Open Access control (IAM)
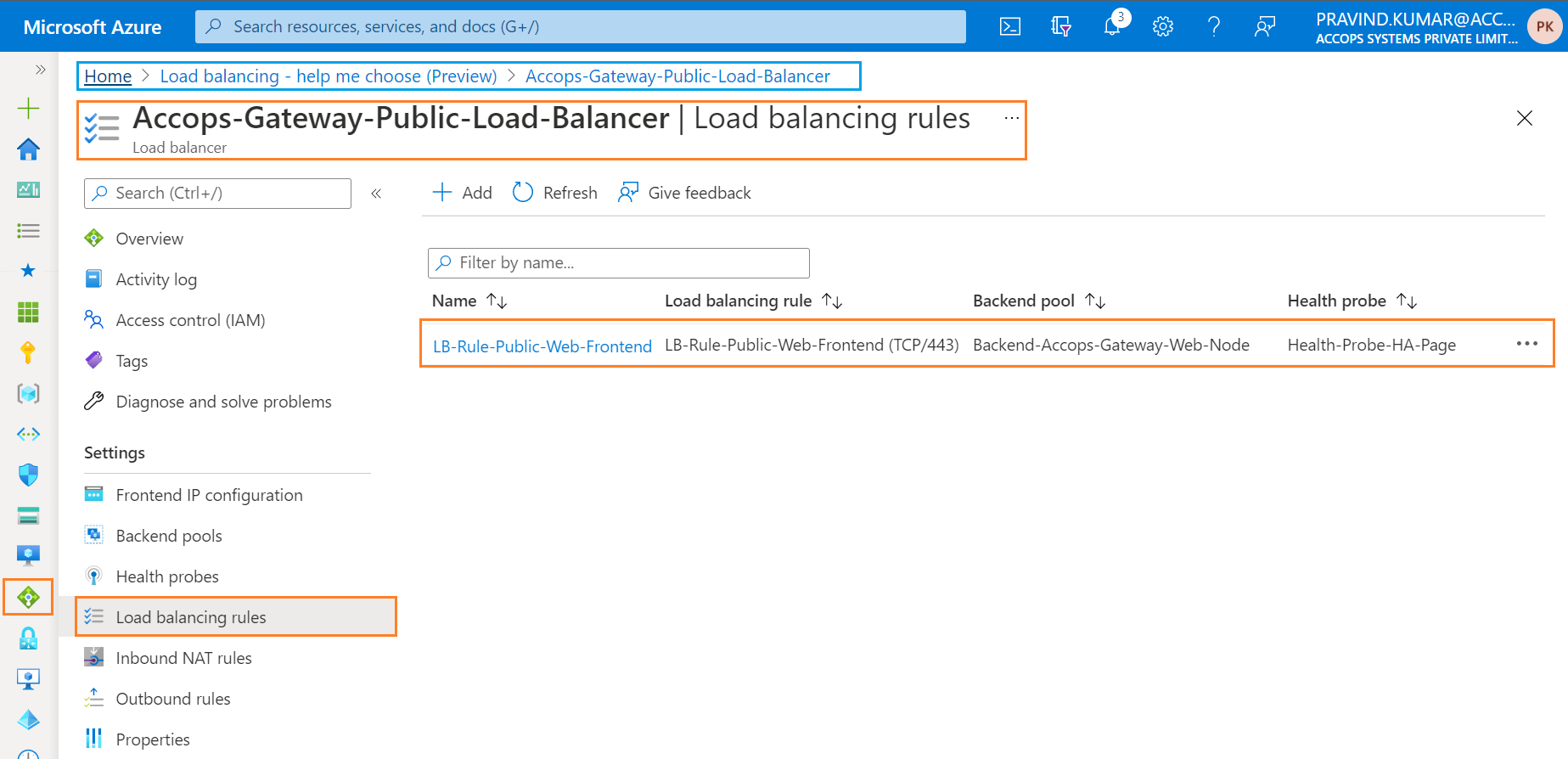 click(190, 320)
